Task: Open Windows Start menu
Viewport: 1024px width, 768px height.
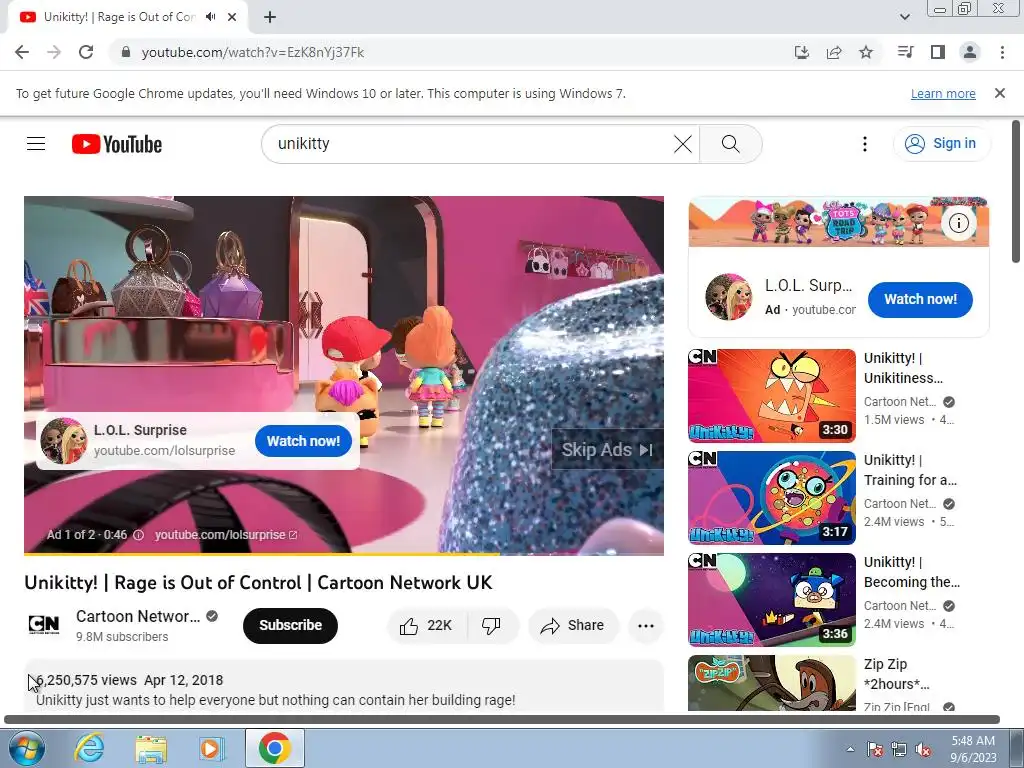Action: [26, 748]
